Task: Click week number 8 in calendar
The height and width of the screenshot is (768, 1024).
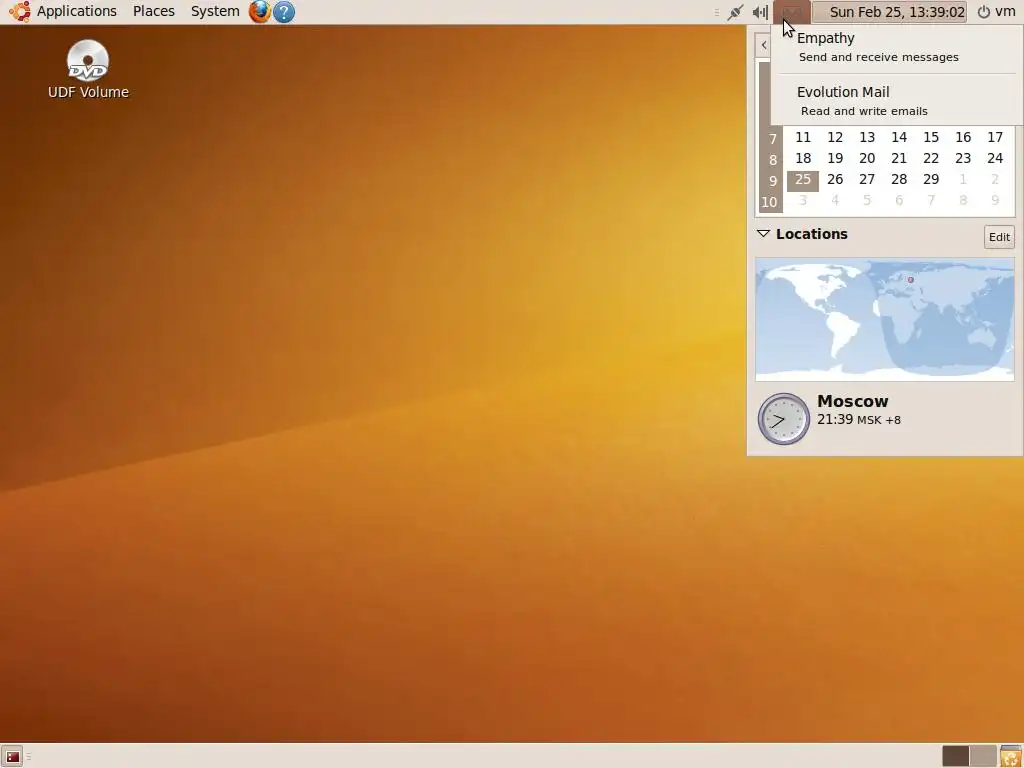Action: pos(773,159)
